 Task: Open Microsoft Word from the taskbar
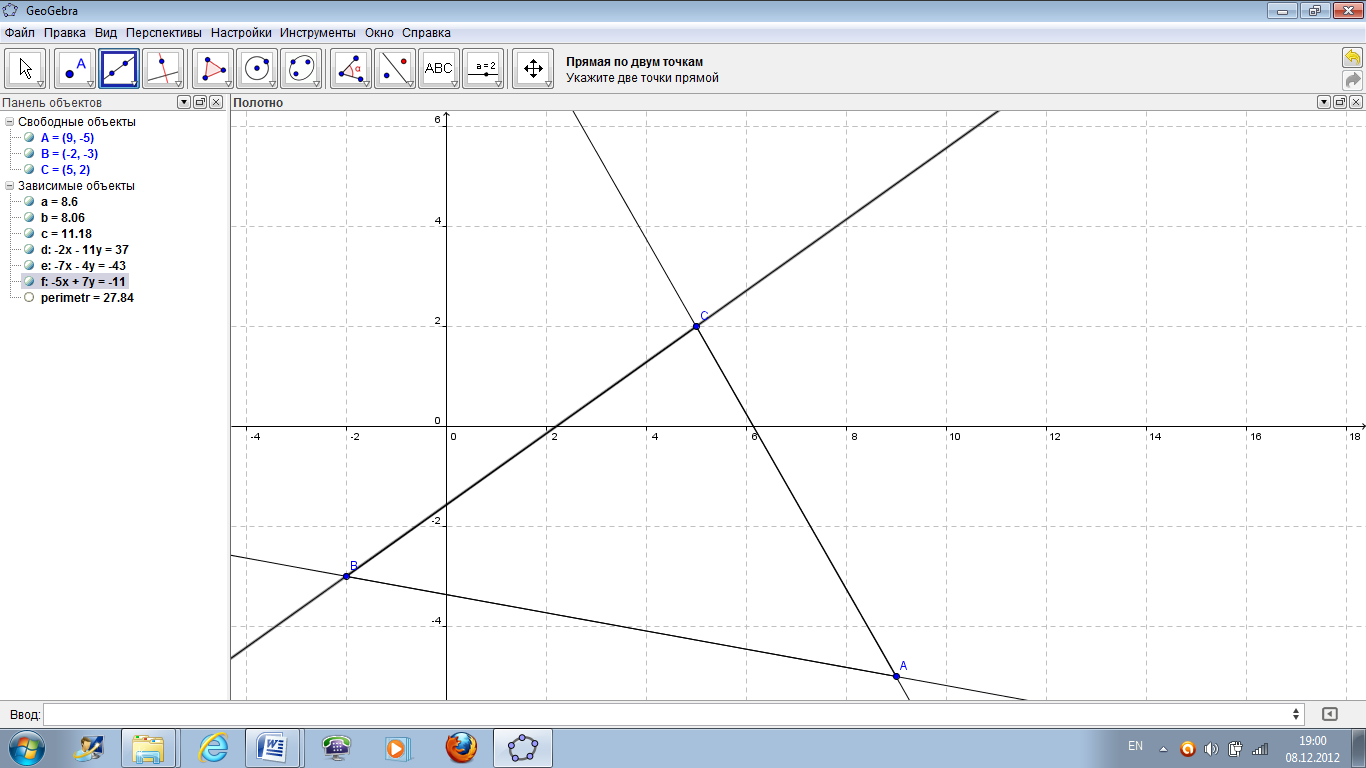[273, 747]
